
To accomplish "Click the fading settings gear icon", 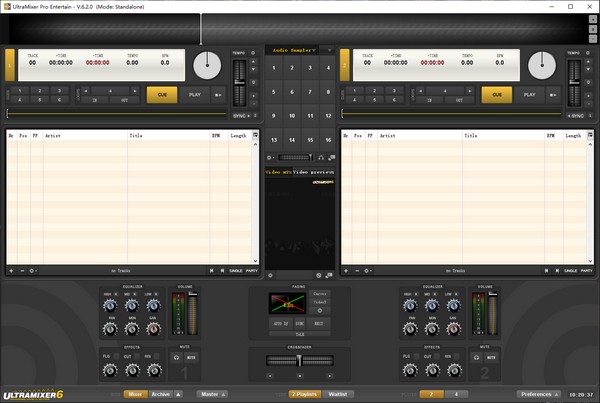I will coord(320,311).
